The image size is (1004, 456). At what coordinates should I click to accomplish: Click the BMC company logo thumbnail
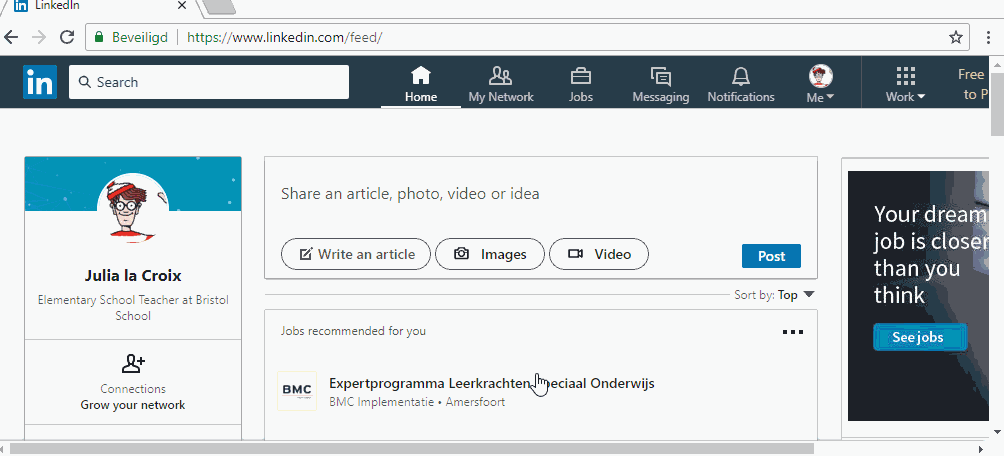coord(297,391)
